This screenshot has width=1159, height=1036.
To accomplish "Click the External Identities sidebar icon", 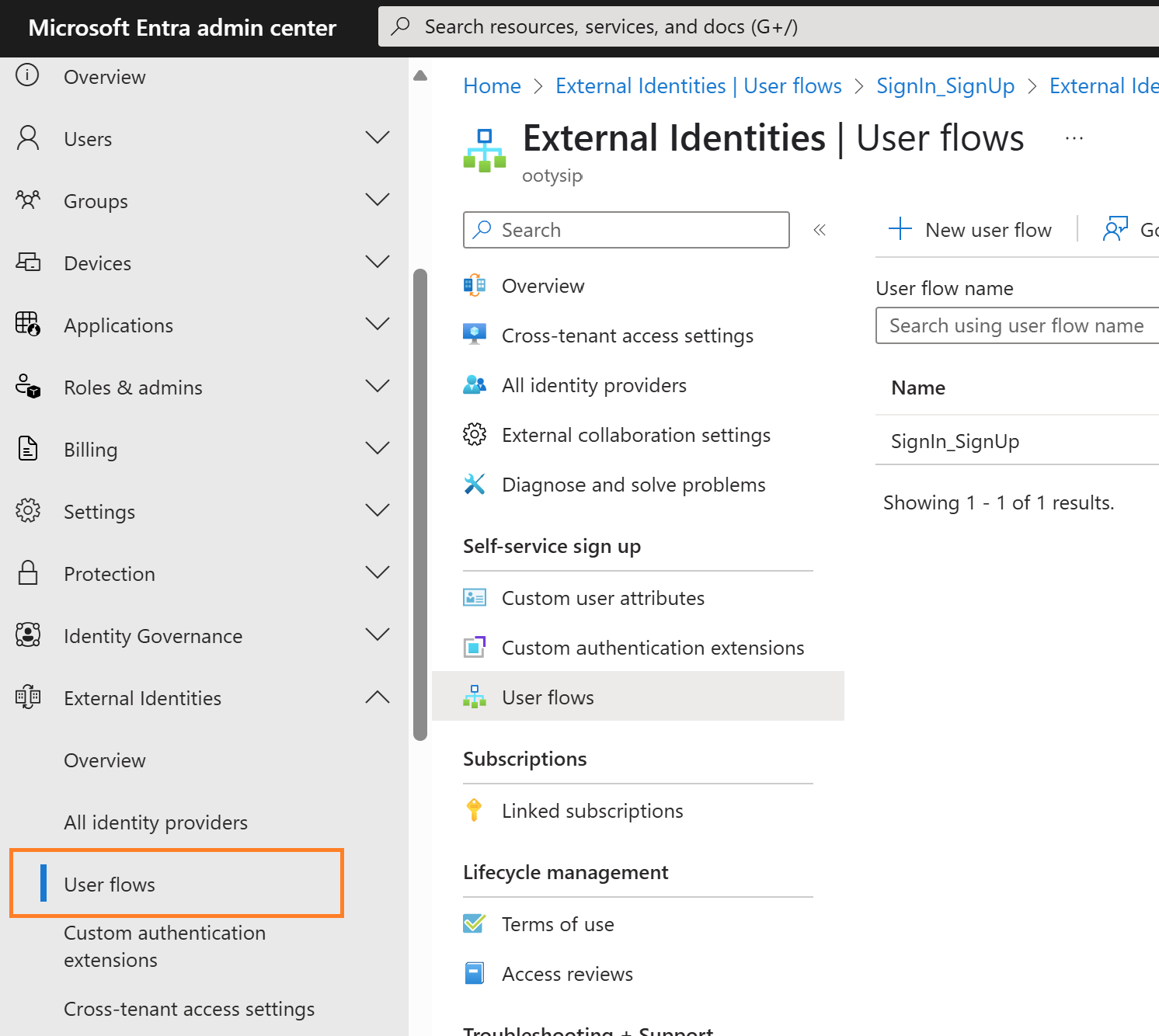I will (28, 697).
